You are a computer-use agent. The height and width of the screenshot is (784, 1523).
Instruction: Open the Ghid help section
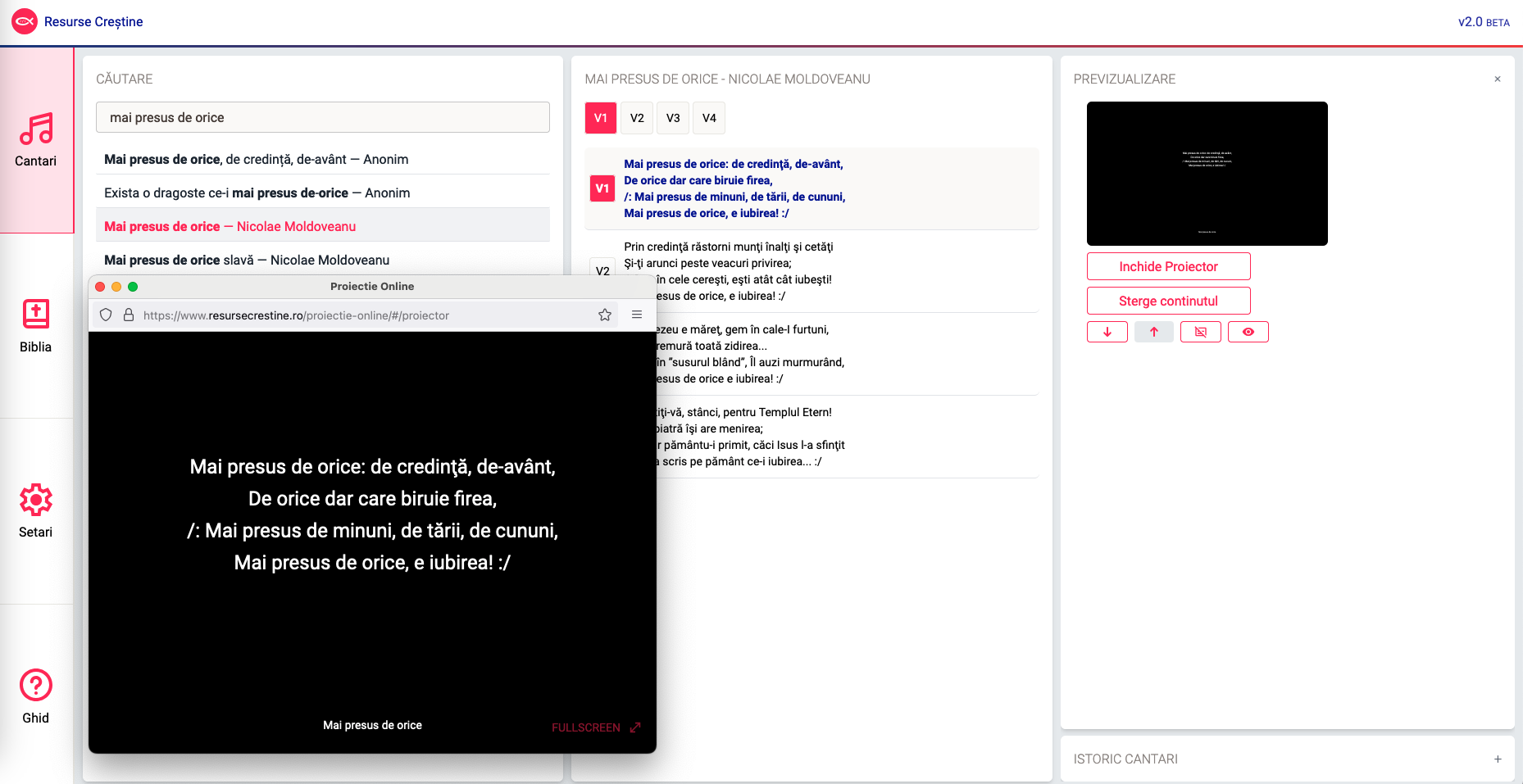tap(36, 696)
